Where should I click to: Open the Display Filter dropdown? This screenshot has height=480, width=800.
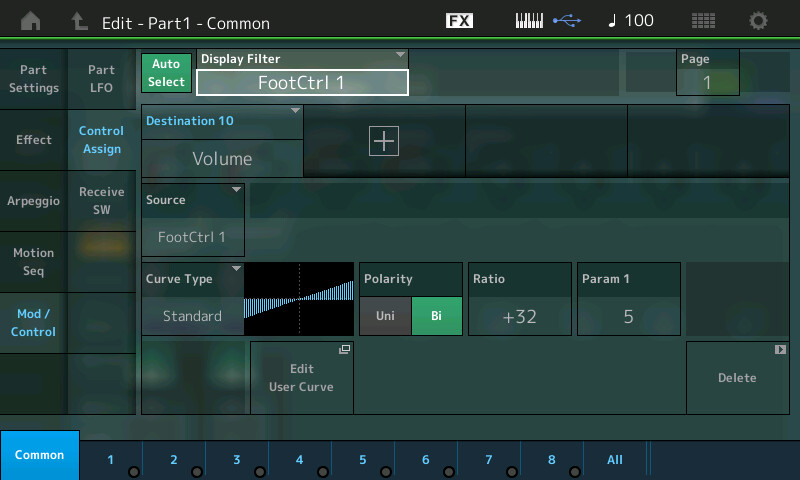coord(302,59)
